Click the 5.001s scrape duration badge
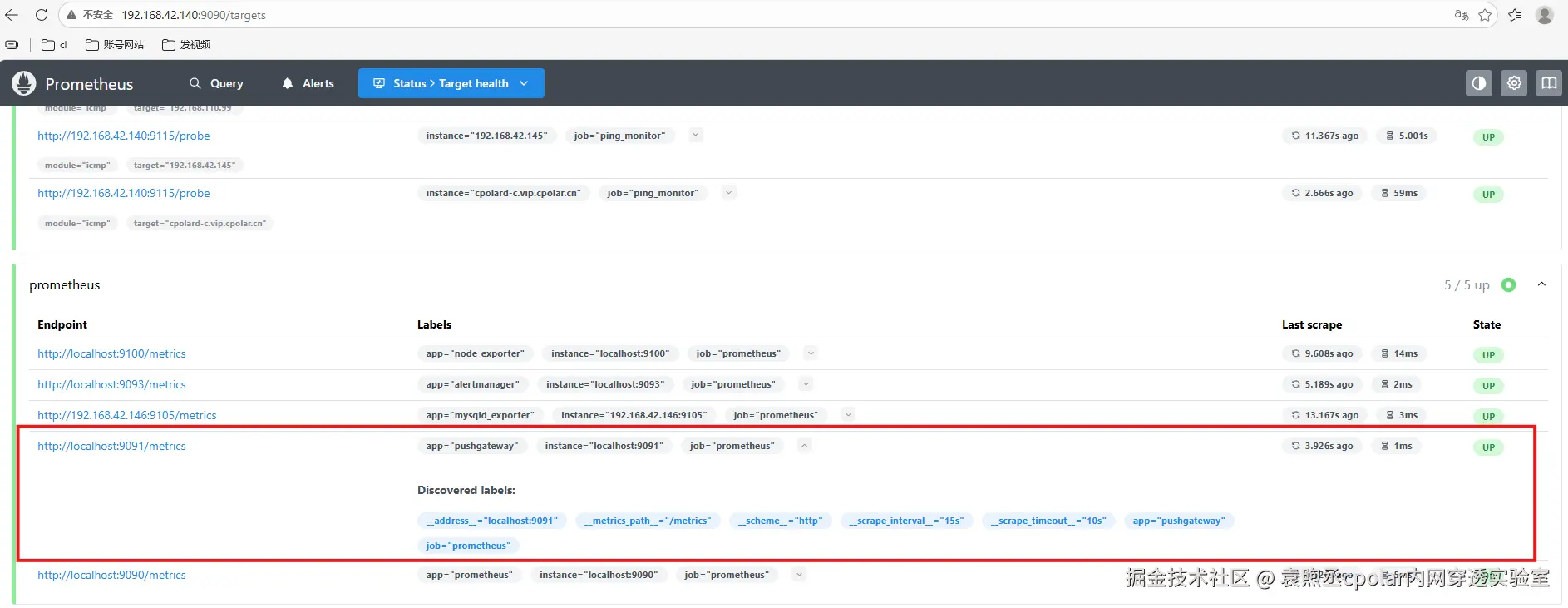Image resolution: width=1568 pixels, height=608 pixels. pyautogui.click(x=1406, y=136)
